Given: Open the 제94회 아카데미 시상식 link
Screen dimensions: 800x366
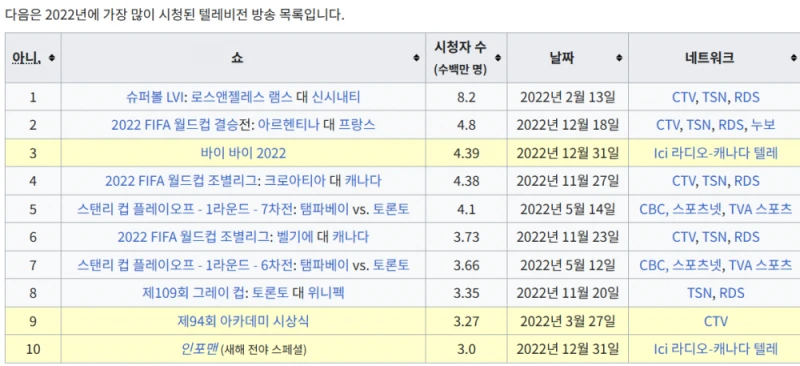Looking at the screenshot, I should 243,322.
